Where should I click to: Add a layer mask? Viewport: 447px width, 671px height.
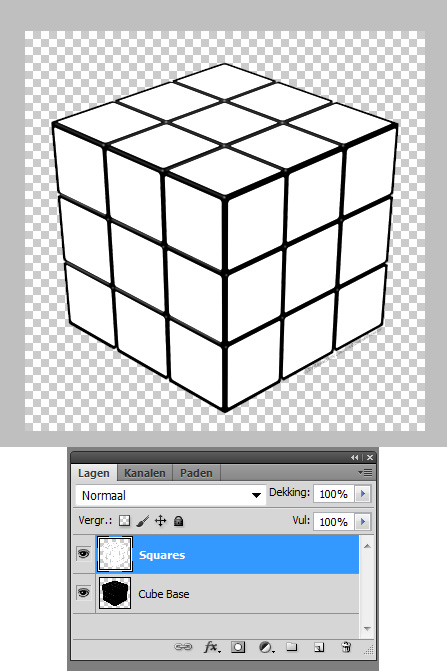pyautogui.click(x=238, y=647)
